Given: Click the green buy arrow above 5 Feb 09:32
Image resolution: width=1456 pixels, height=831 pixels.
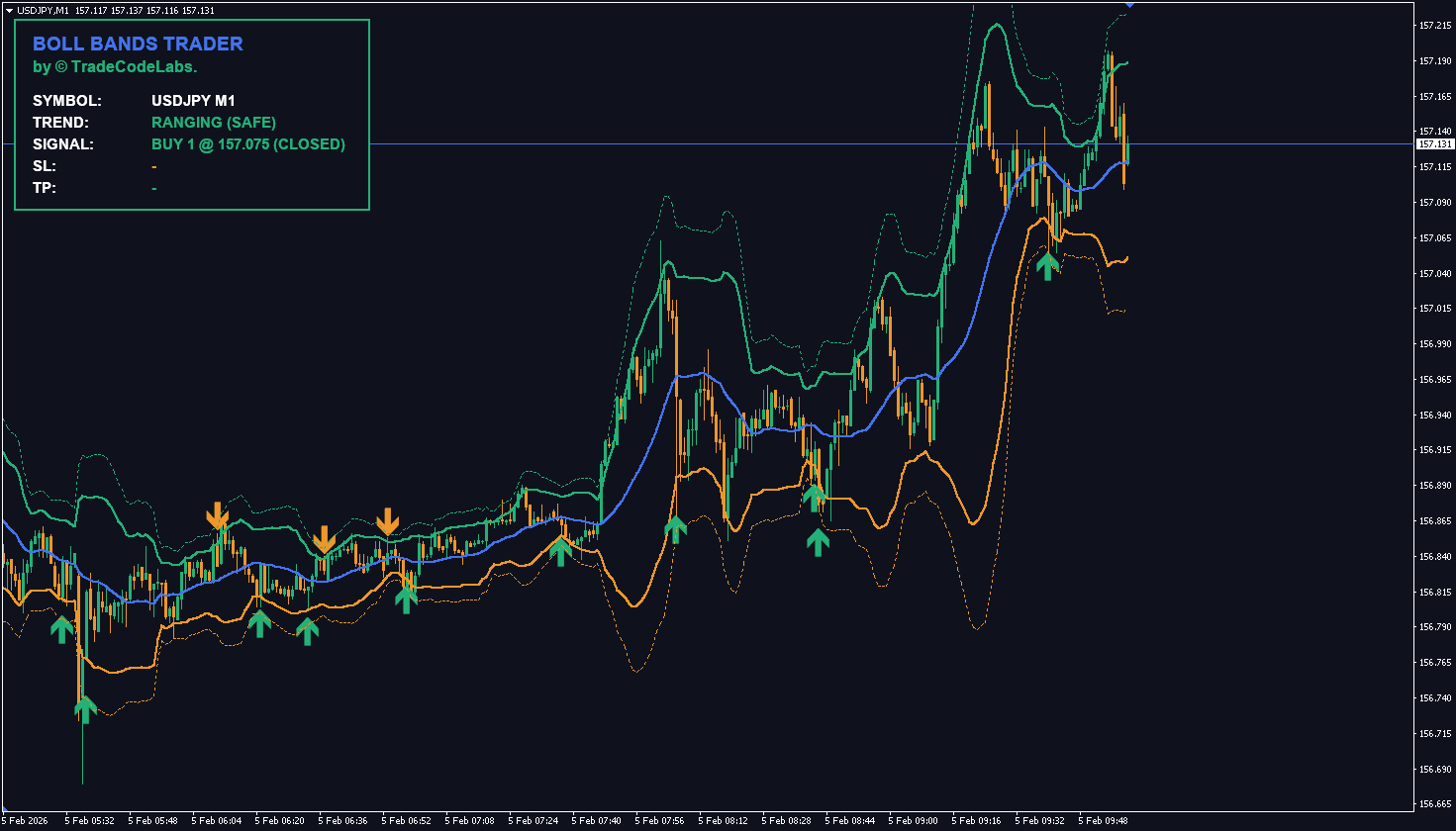Looking at the screenshot, I should (1046, 263).
